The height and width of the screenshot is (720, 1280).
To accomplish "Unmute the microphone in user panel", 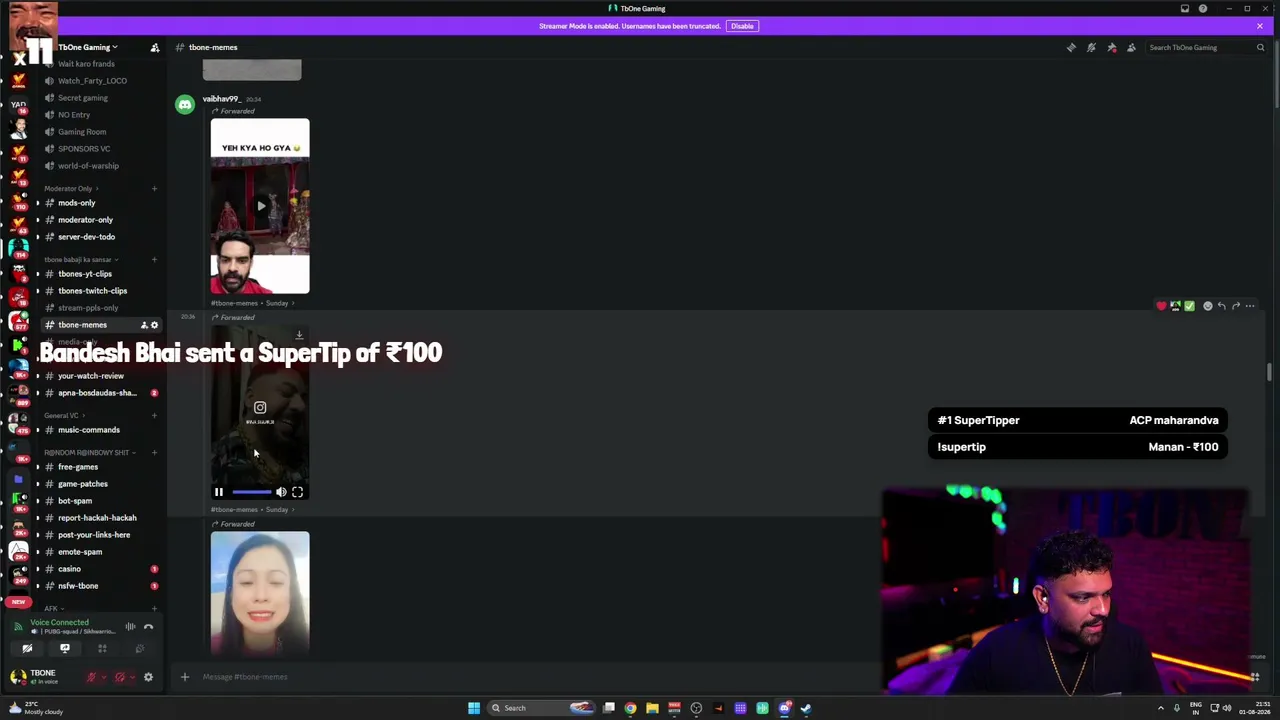I will (91, 677).
